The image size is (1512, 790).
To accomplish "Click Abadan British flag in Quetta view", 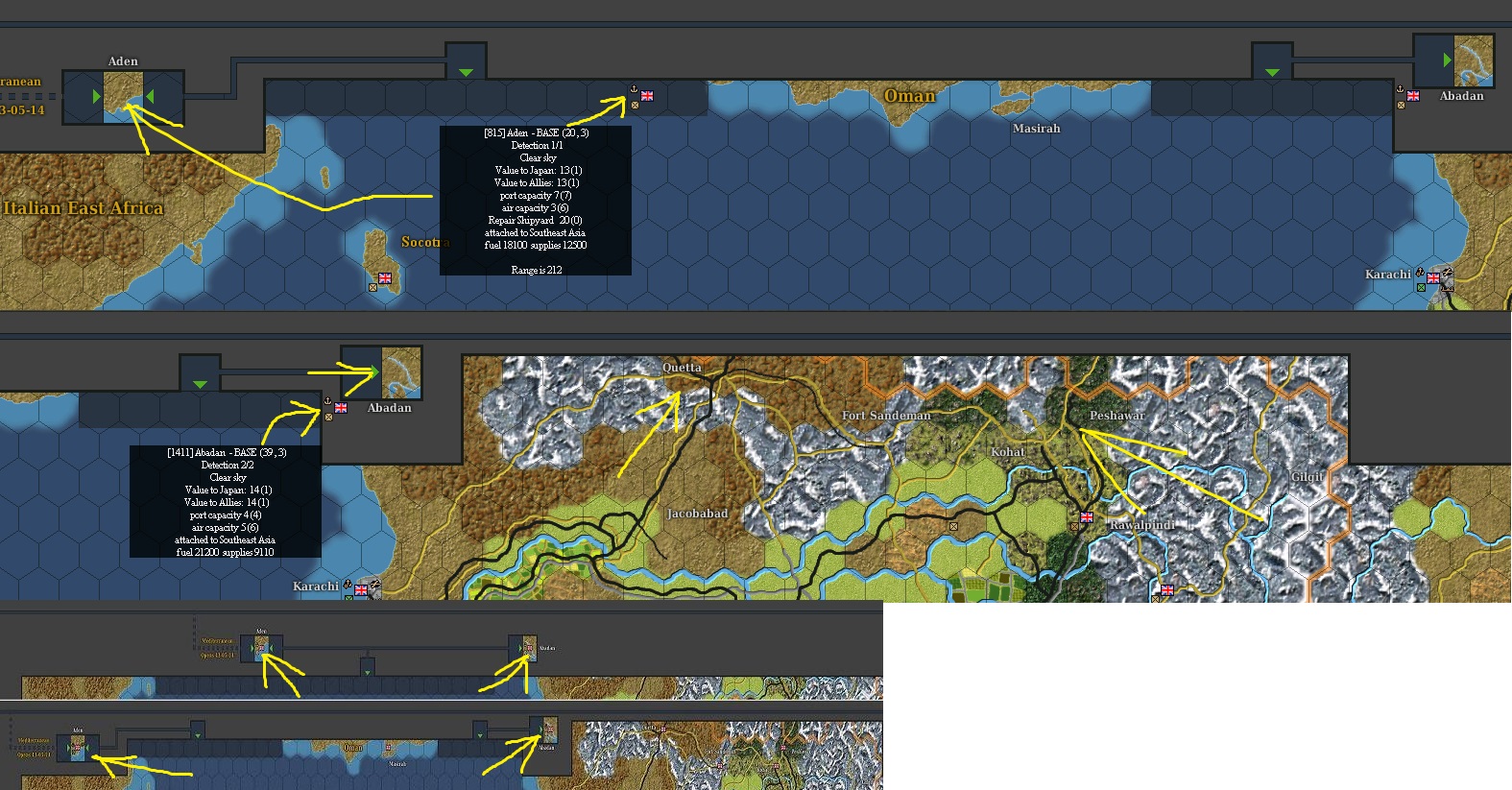I will pyautogui.click(x=341, y=408).
